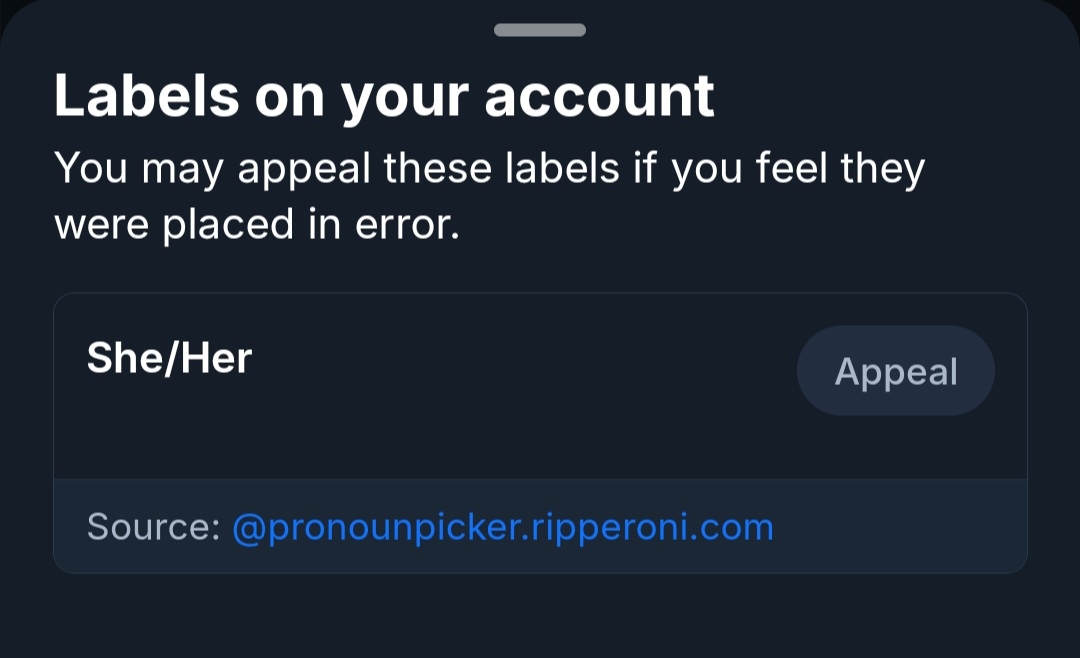Appeal the She/Her label
The height and width of the screenshot is (658, 1080).
pyautogui.click(x=895, y=371)
